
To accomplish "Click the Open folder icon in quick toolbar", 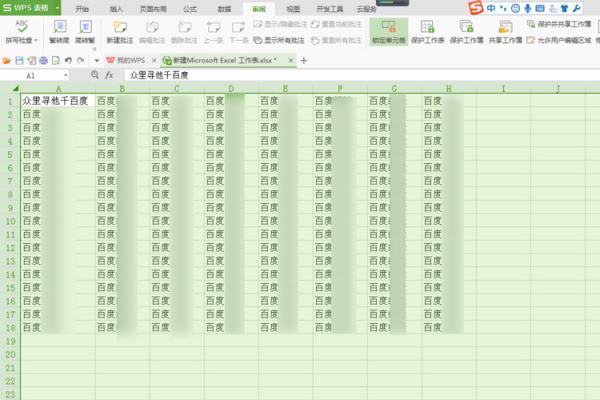I will click(7, 60).
